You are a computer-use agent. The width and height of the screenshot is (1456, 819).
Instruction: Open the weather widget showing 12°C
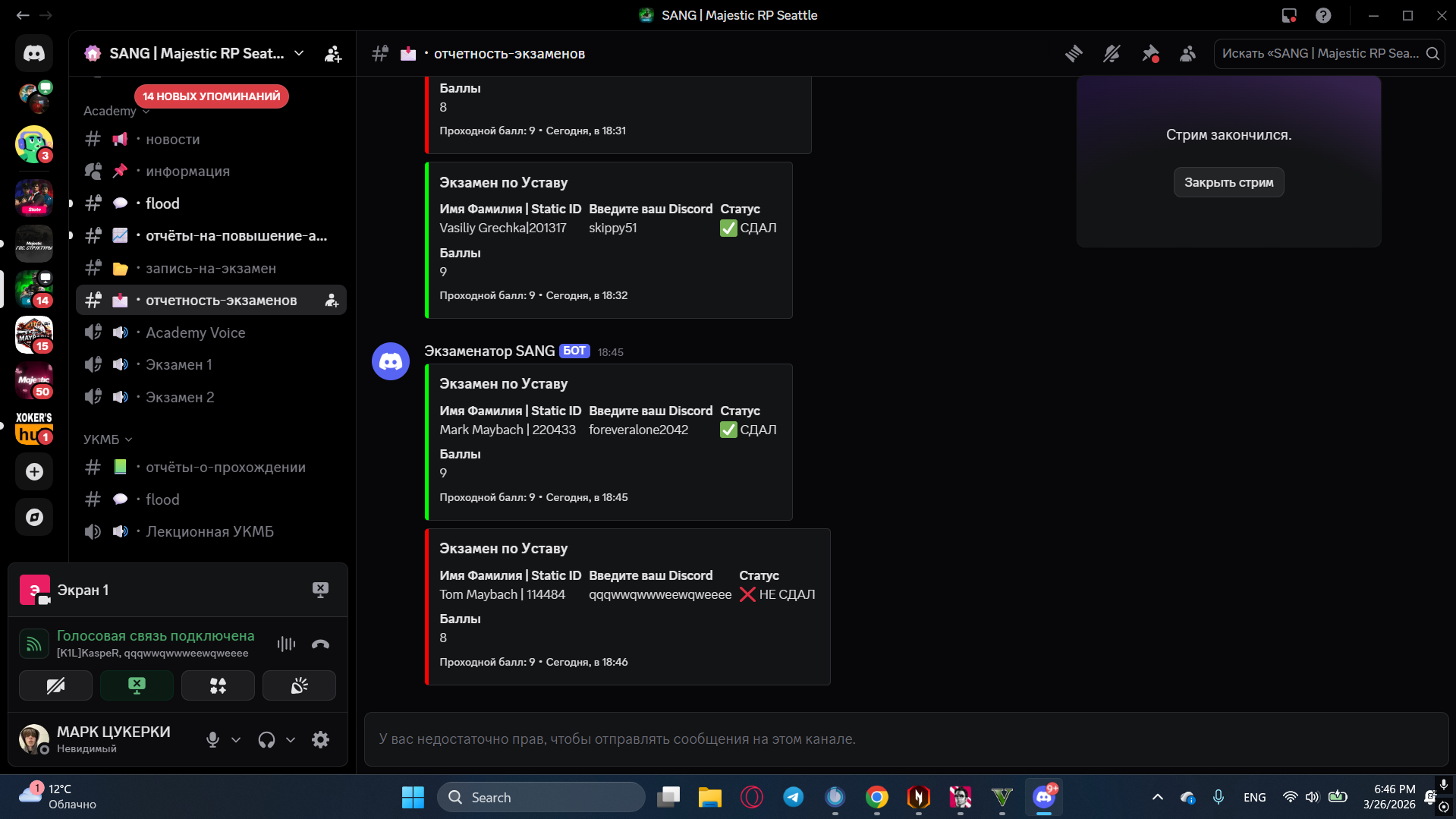(x=58, y=797)
